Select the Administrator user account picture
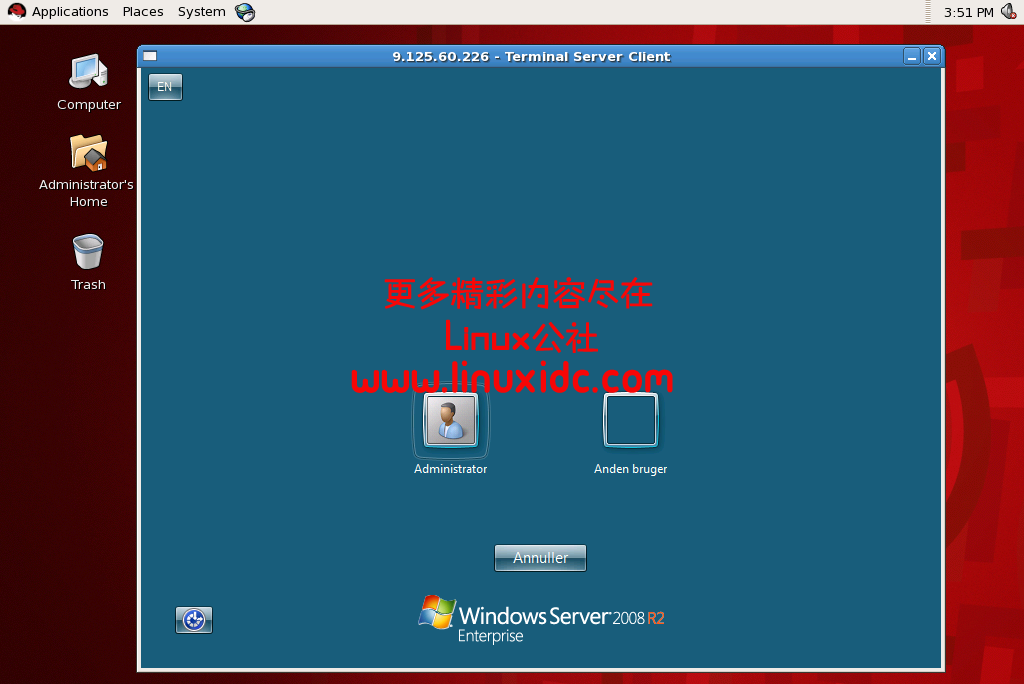Screen dimensions: 1024x684 point(450,420)
